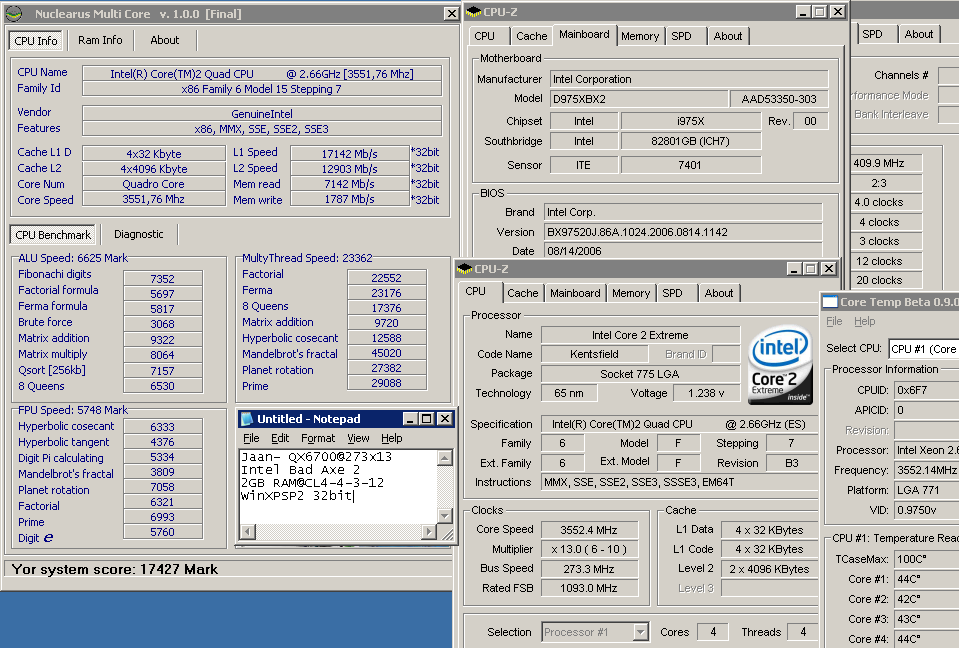This screenshot has height=648, width=959.
Task: Maximize the Untitled - Notepad window
Action: pyautogui.click(x=426, y=419)
